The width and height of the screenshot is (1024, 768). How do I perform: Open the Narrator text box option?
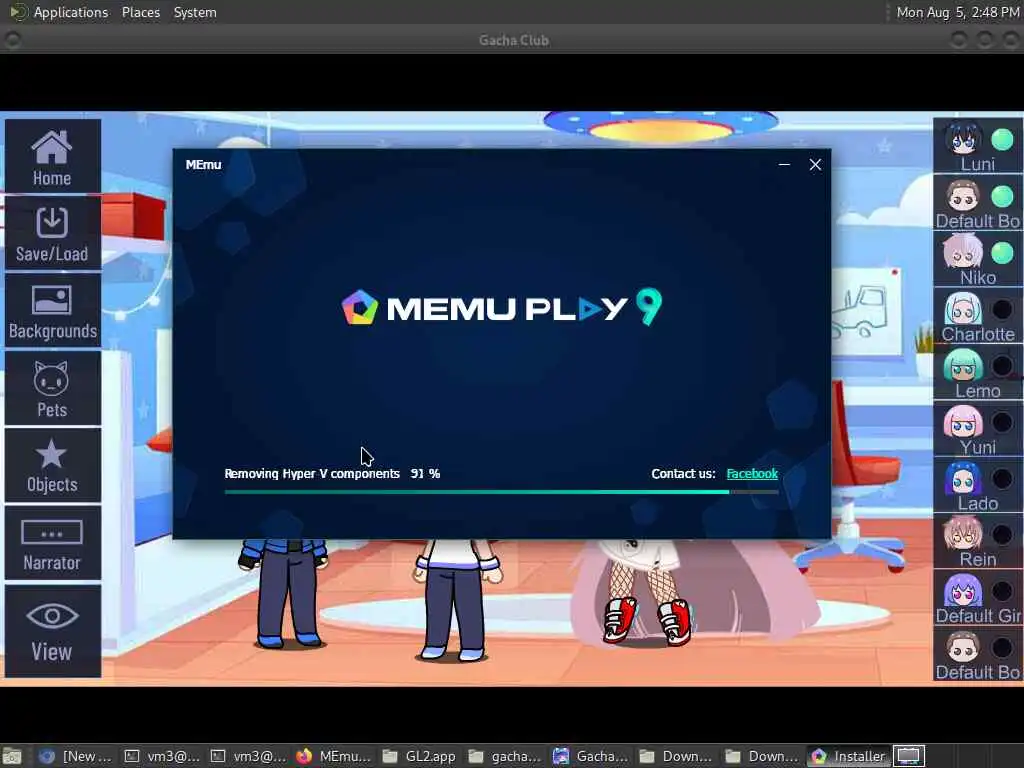(52, 543)
